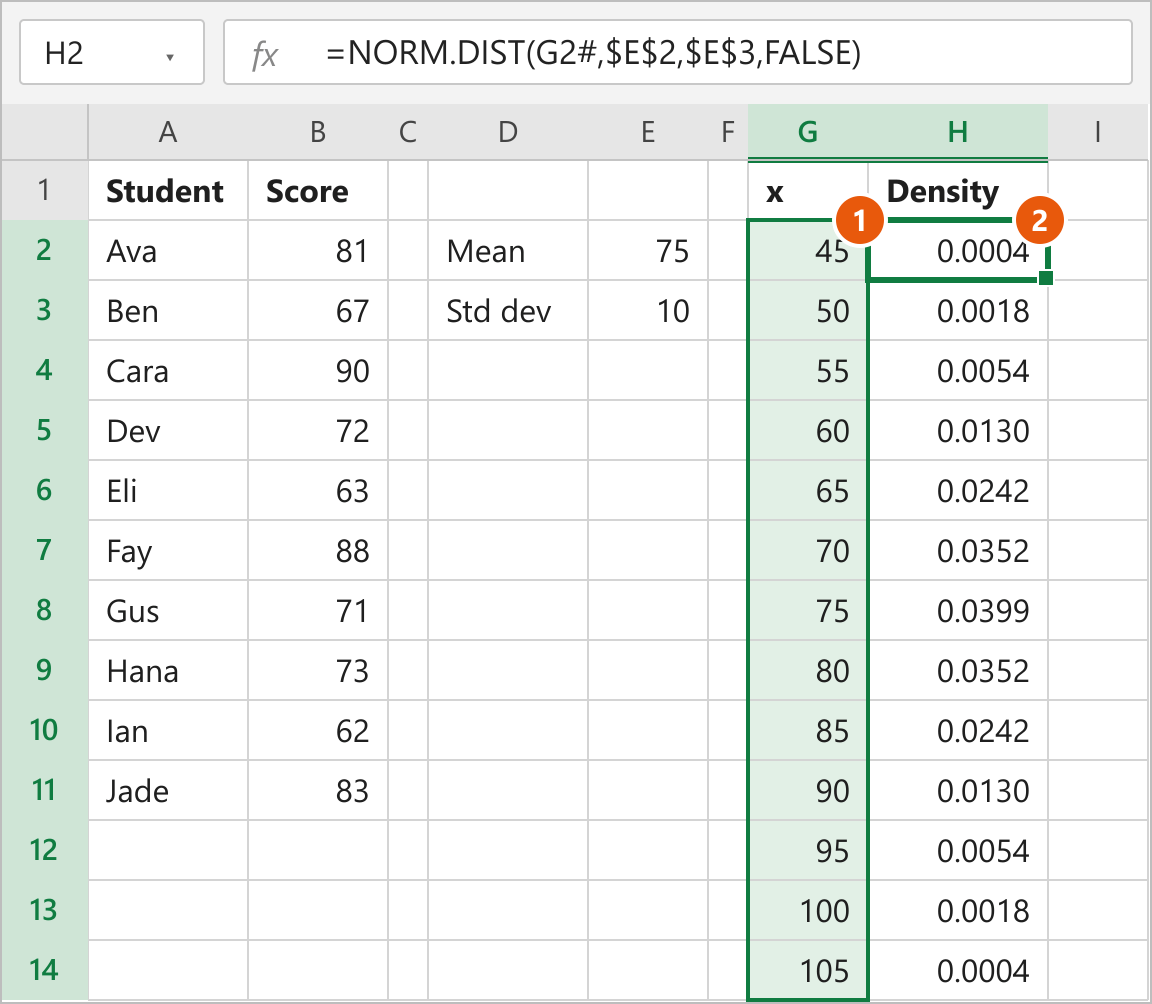The height and width of the screenshot is (1004, 1152).
Task: Select column F header
Action: [728, 132]
